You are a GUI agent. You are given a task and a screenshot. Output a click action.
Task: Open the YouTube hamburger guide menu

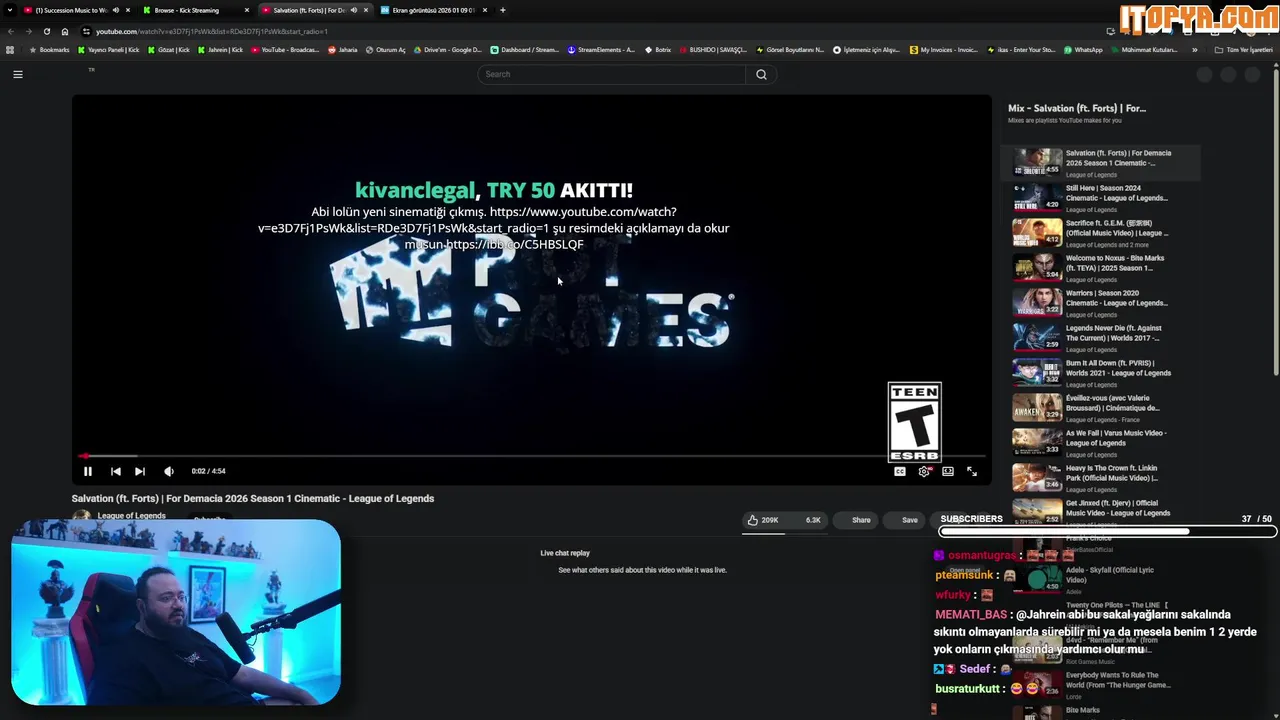click(x=18, y=74)
